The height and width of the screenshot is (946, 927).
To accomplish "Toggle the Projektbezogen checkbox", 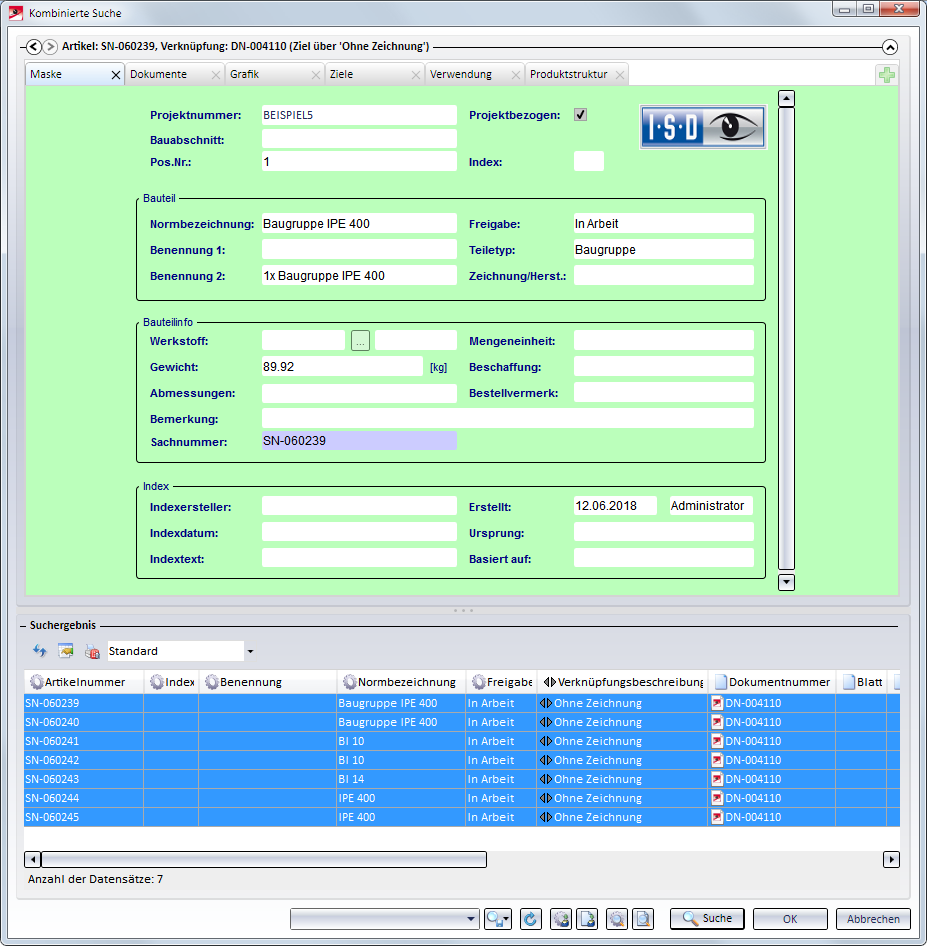I will tap(581, 115).
